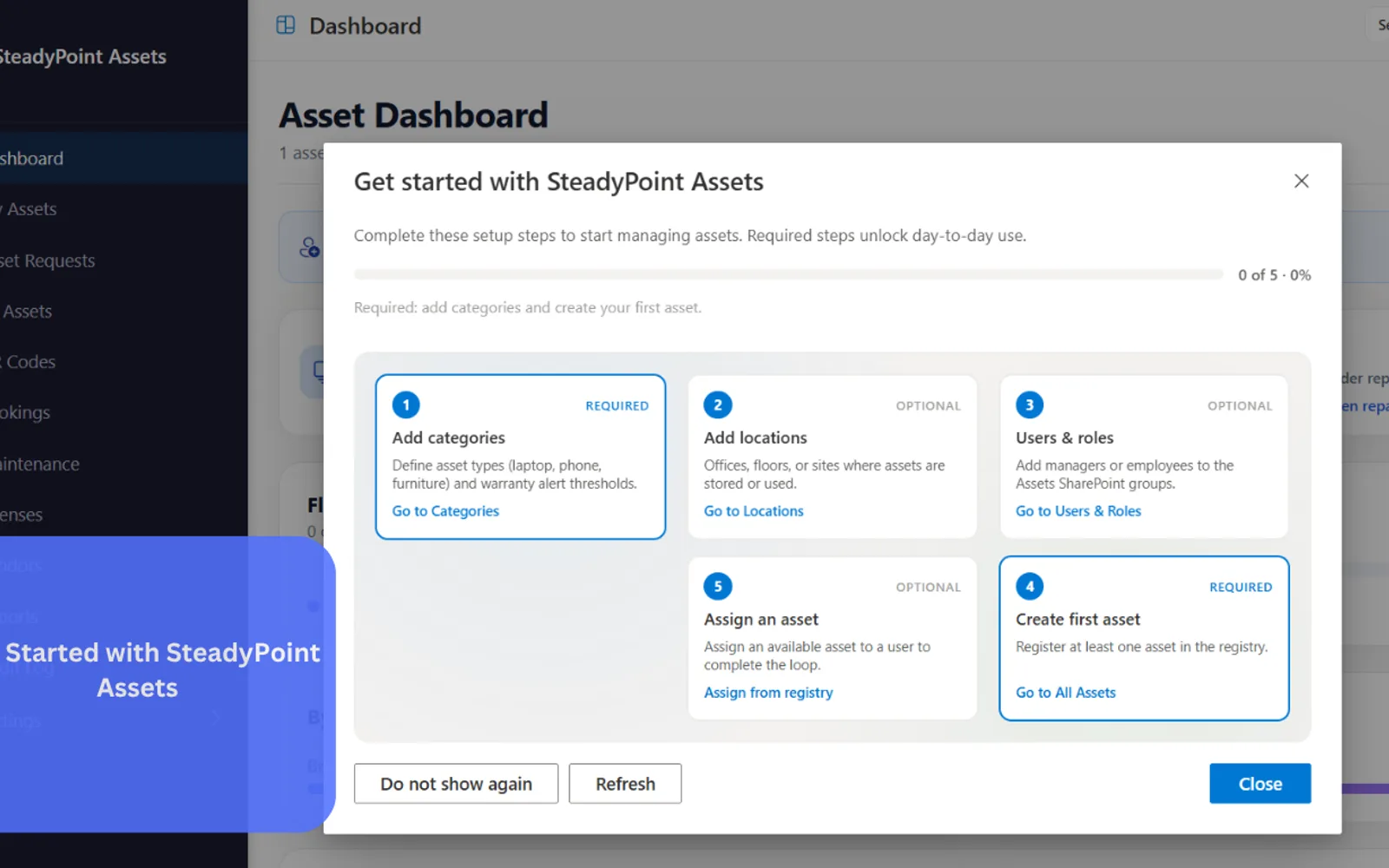This screenshot has height=868, width=1389.
Task: Click the blue Close button
Action: (1260, 784)
